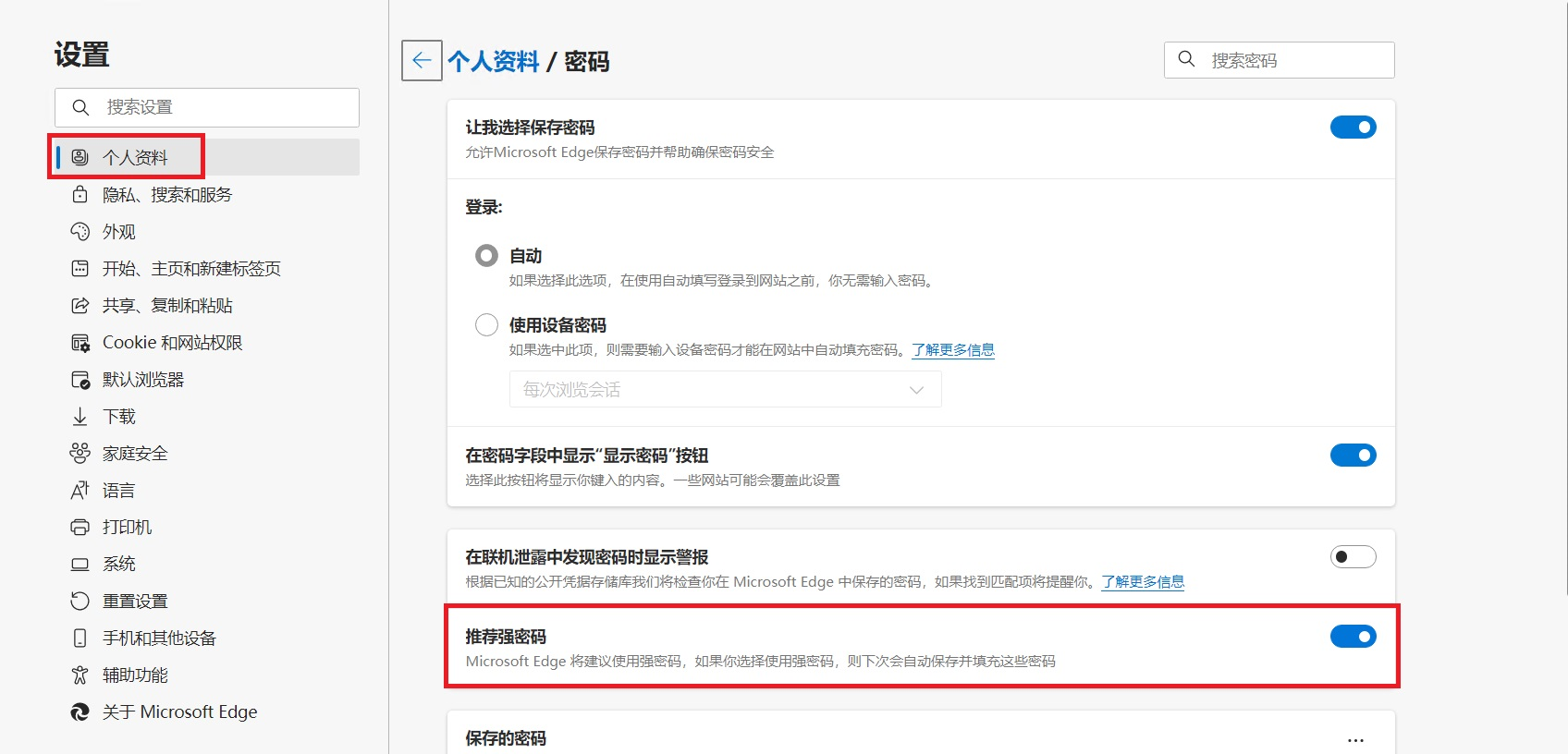This screenshot has width=1568, height=754.
Task: Toggle 在密码字段中显示"显示密码"按钮 switch
Action: click(1354, 455)
